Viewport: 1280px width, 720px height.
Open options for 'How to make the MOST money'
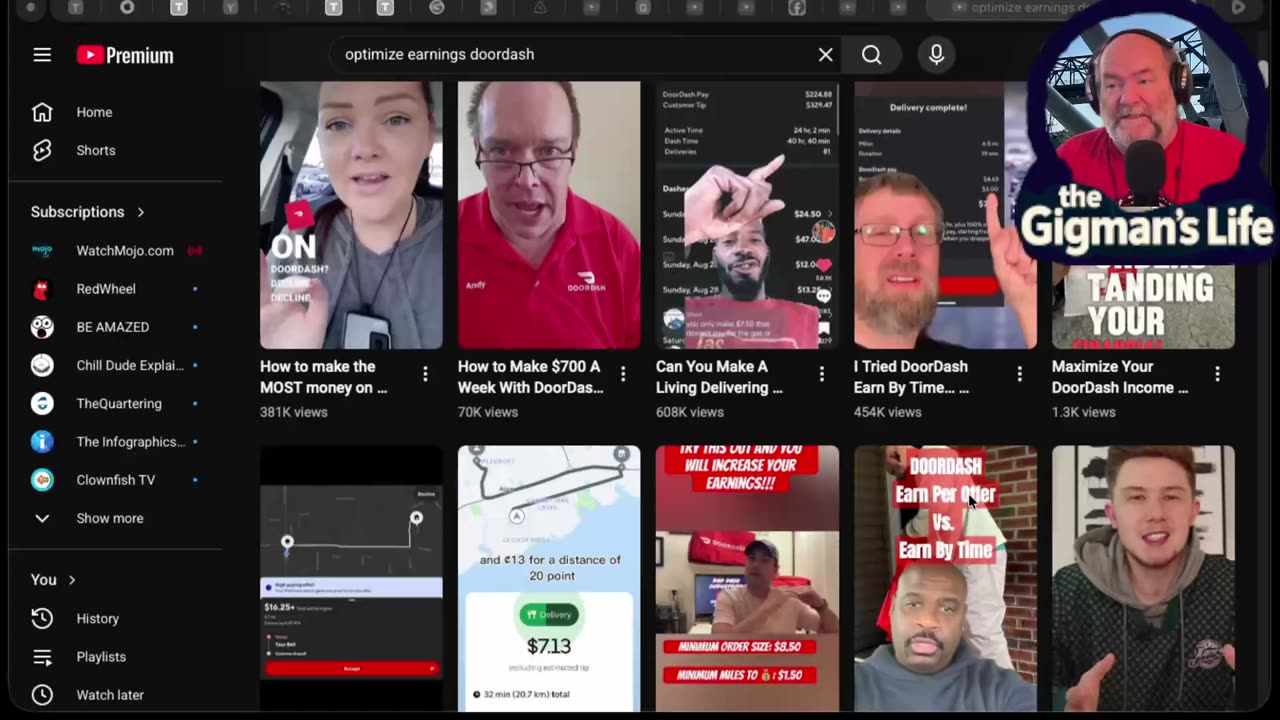pos(425,374)
